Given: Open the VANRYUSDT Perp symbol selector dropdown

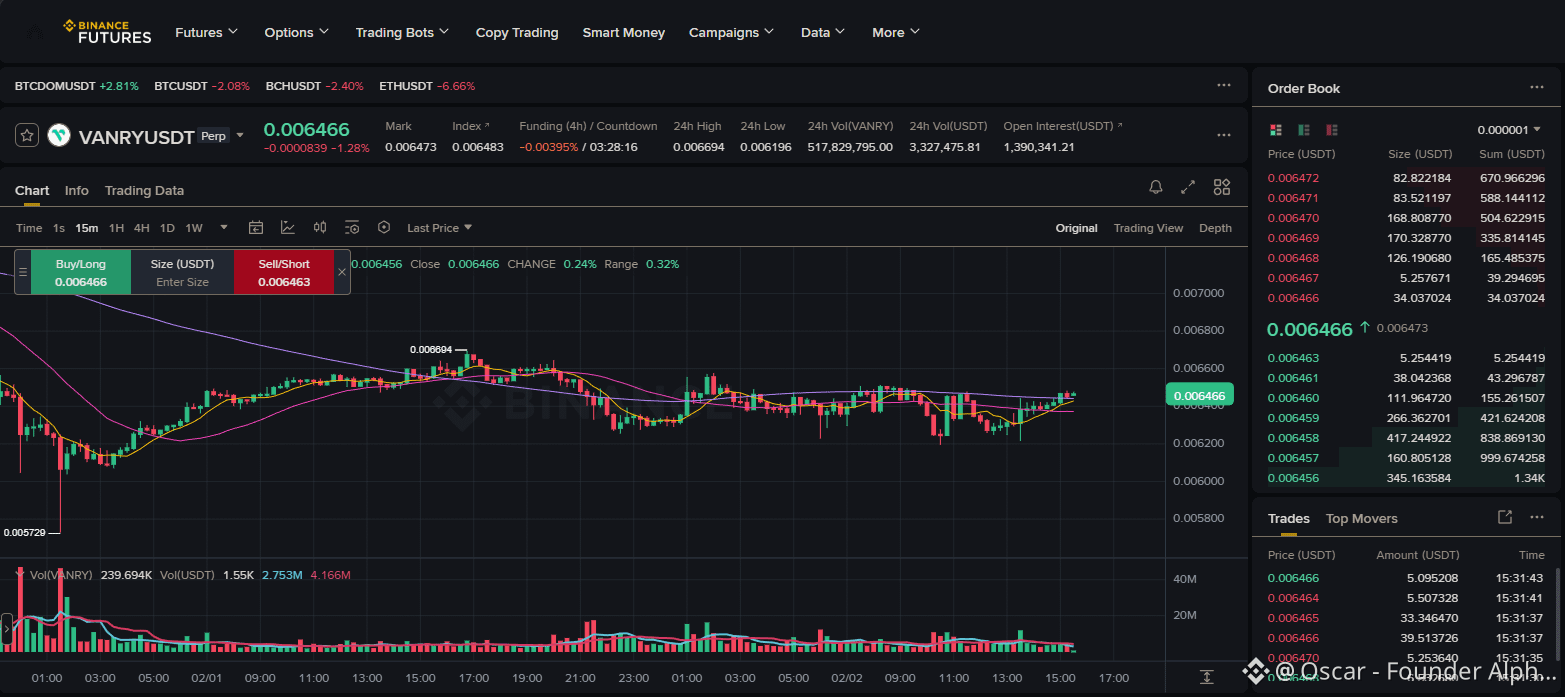Looking at the screenshot, I should point(239,135).
